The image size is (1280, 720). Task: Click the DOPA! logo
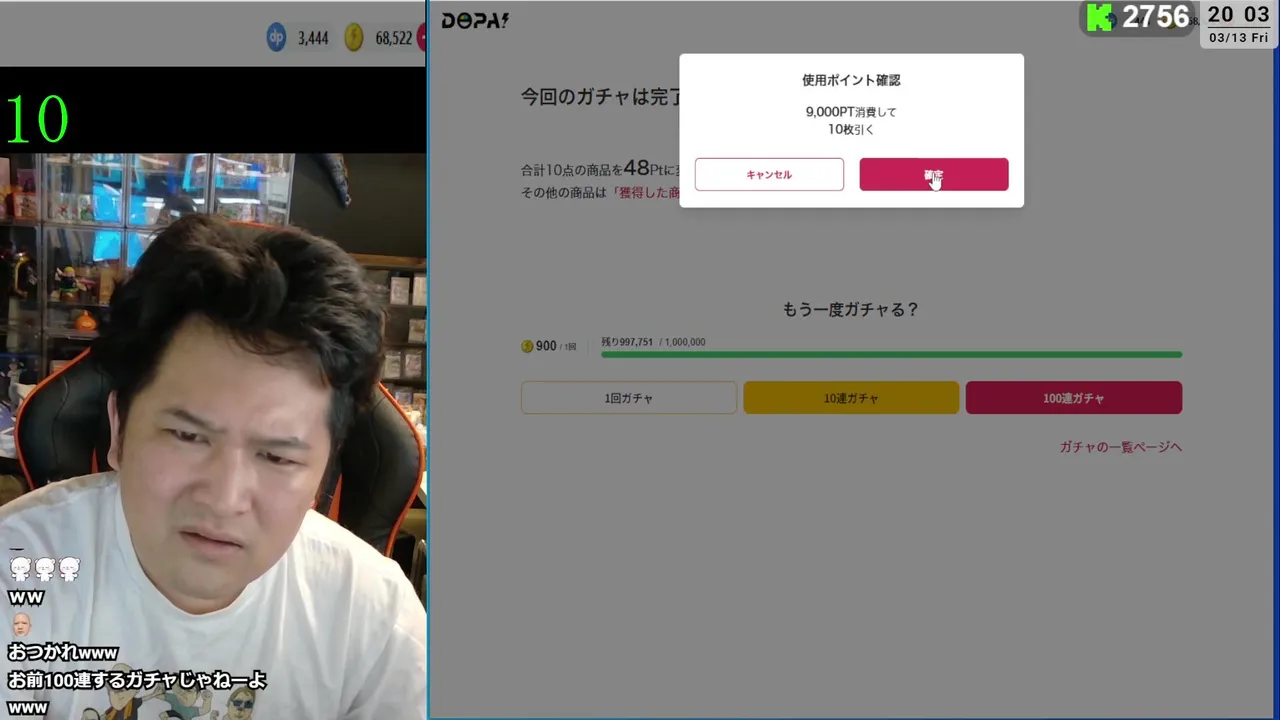tap(475, 20)
